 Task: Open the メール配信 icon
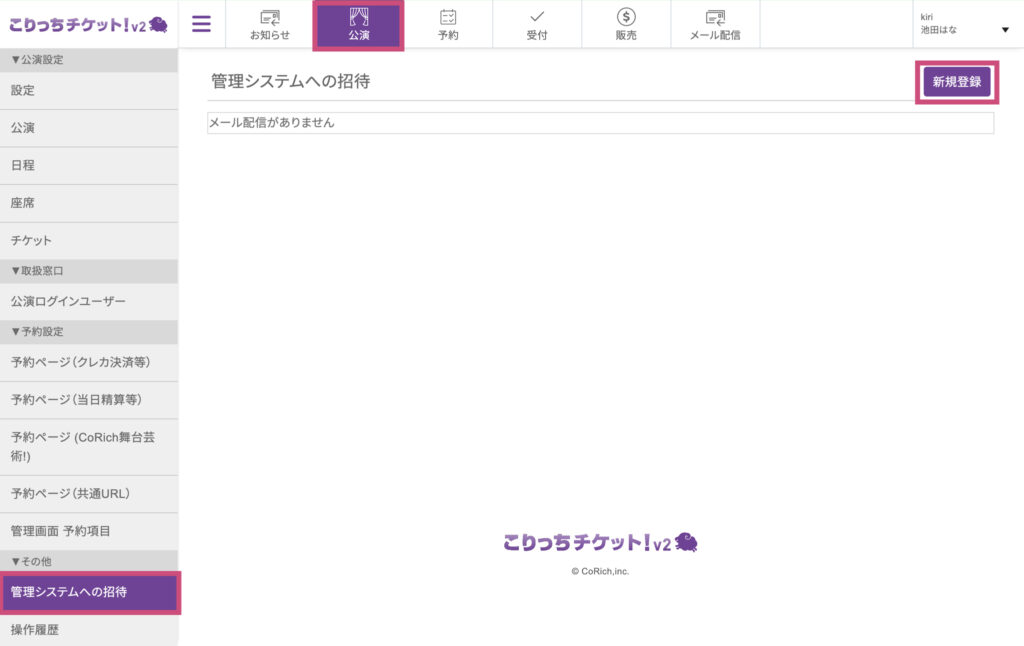tap(715, 24)
